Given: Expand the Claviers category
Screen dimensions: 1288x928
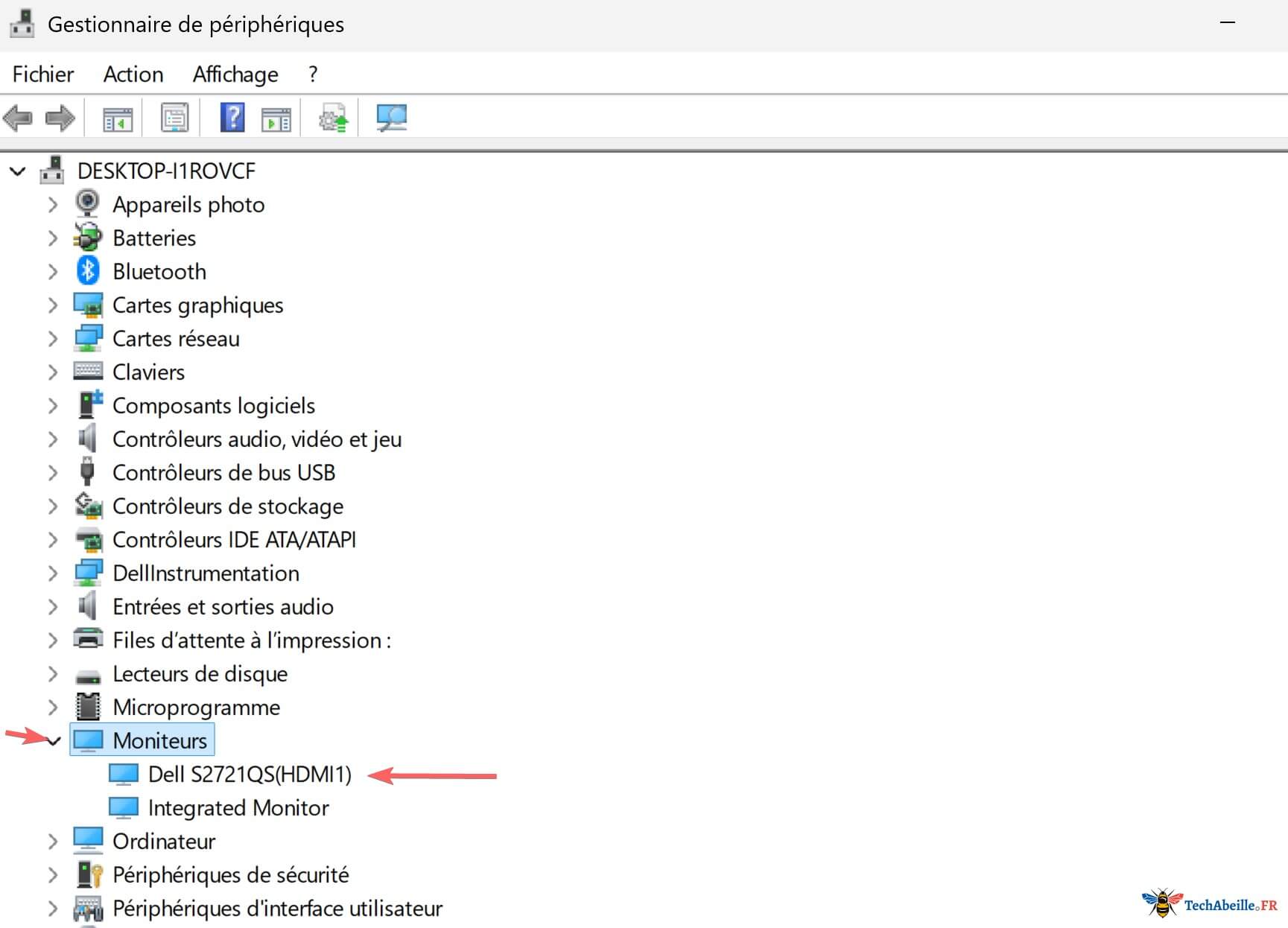Looking at the screenshot, I should (53, 372).
